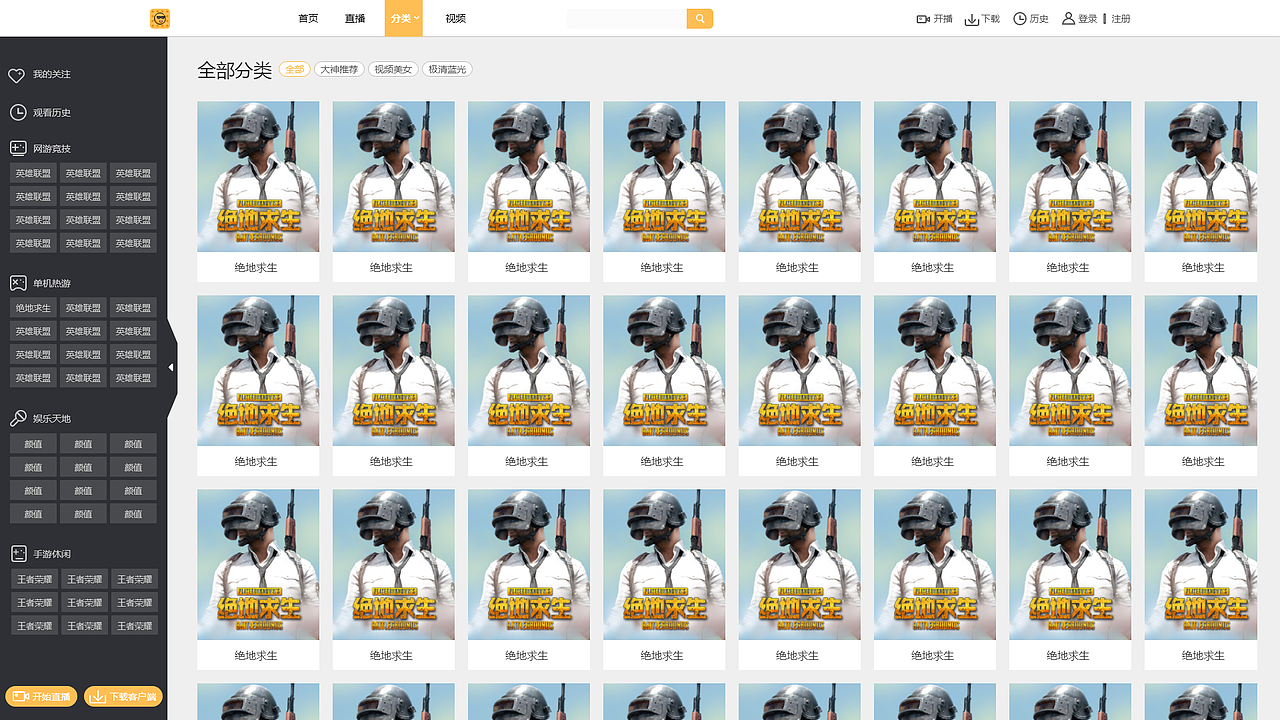Select the 极清蓝光 filter tag

pyautogui.click(x=447, y=70)
